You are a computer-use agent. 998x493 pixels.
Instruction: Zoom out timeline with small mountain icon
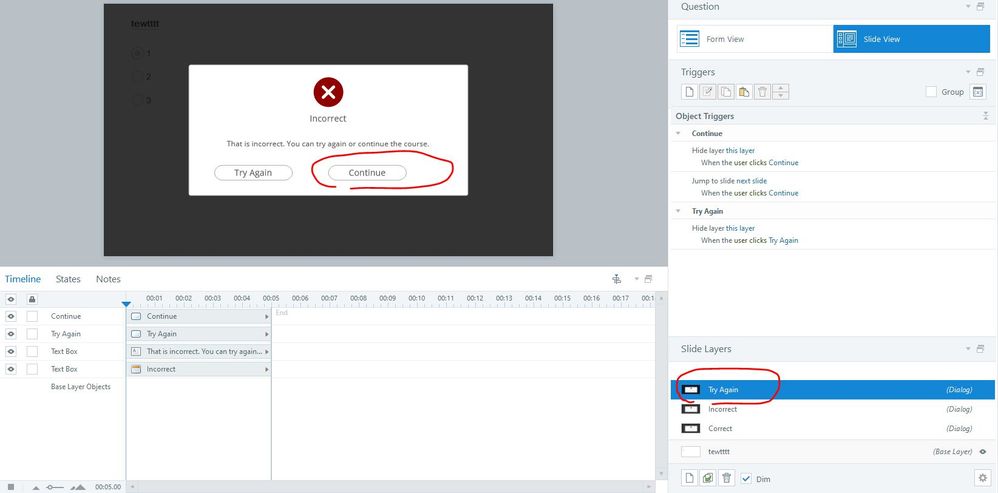(x=36, y=487)
